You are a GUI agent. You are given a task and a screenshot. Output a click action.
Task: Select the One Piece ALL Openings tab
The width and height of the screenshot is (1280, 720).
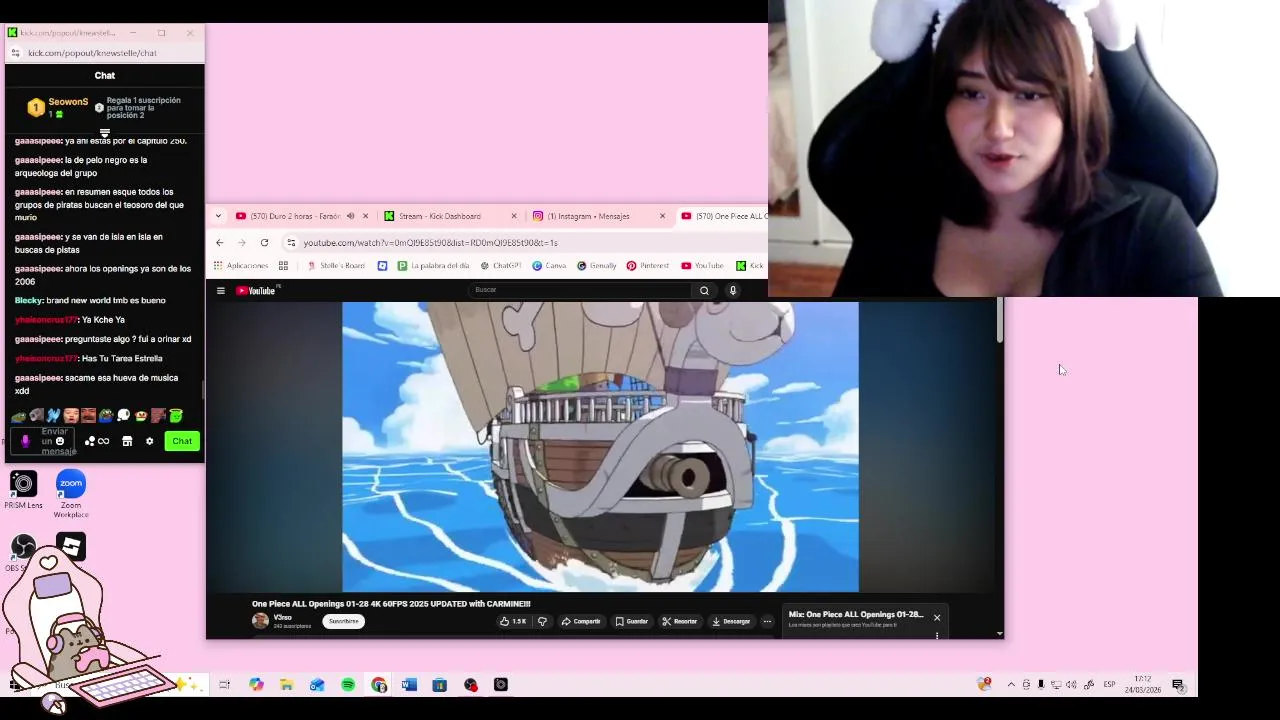pos(723,216)
